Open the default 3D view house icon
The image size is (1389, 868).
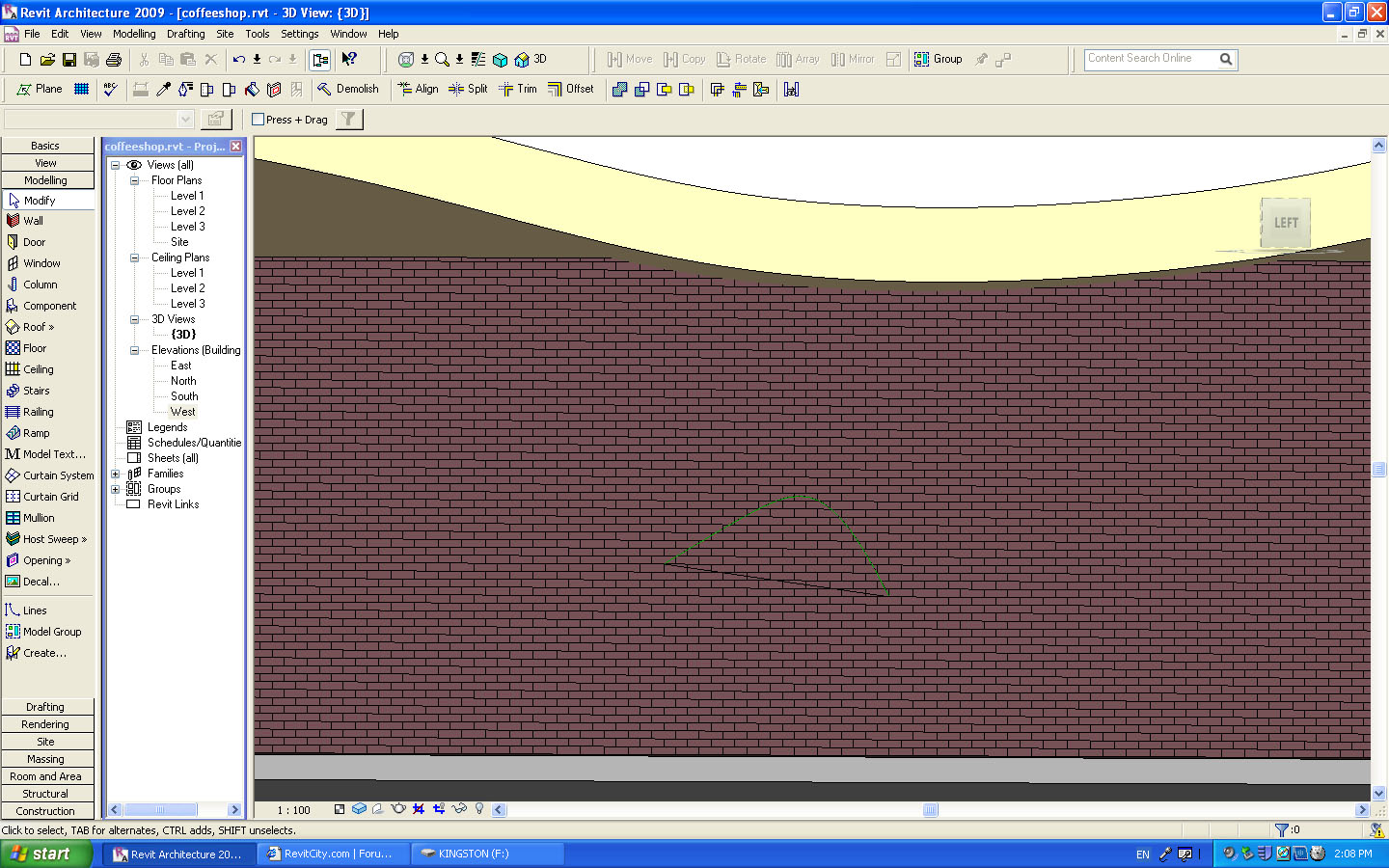coord(522,60)
